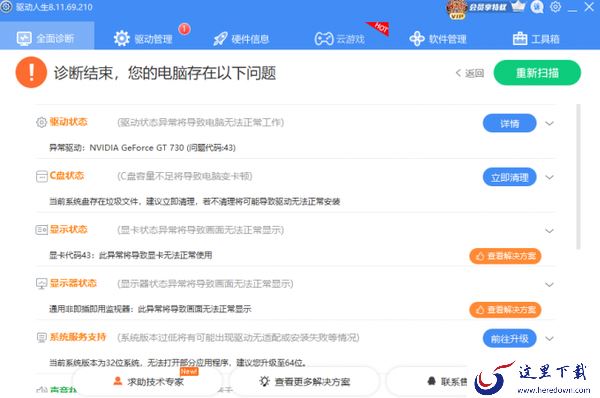The height and width of the screenshot is (398, 600).
Task: Click 求助技术专家 button
Action: pyautogui.click(x=147, y=381)
